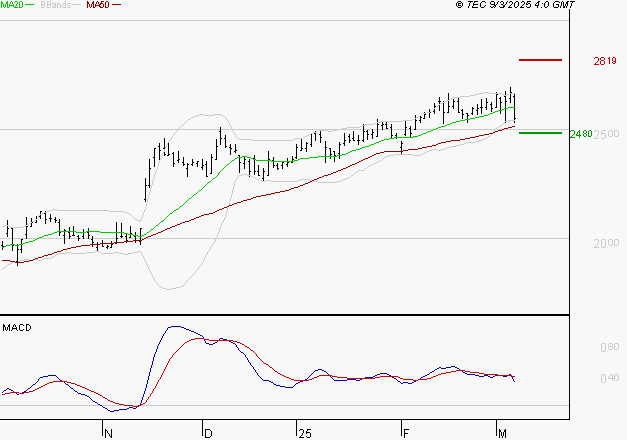Click the red resistance line marker
This screenshot has height=440, width=627.
point(540,60)
